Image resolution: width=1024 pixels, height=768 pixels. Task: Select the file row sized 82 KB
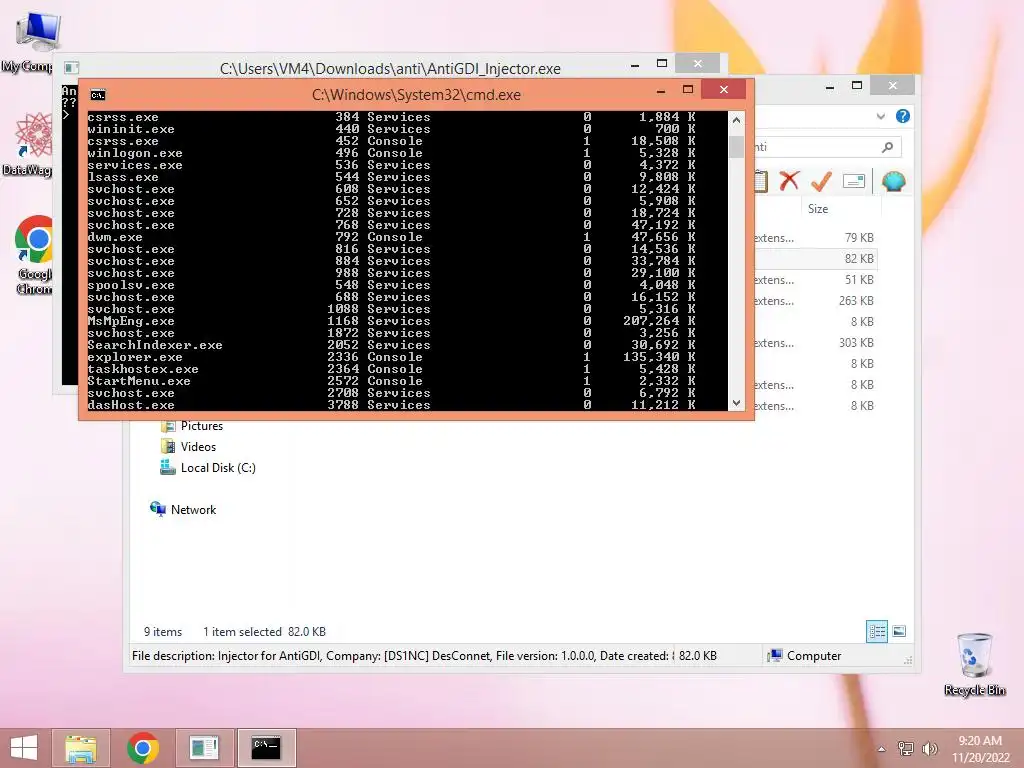(814, 259)
